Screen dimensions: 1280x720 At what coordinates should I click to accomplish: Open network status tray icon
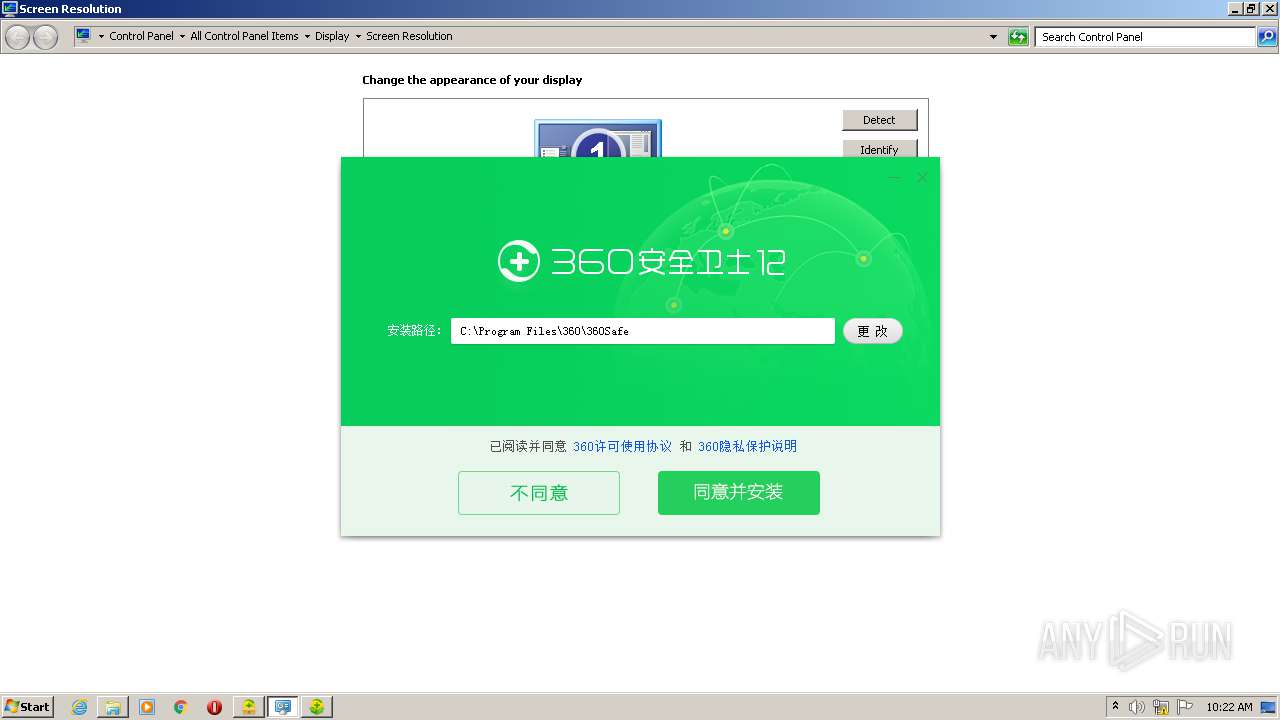[1161, 707]
